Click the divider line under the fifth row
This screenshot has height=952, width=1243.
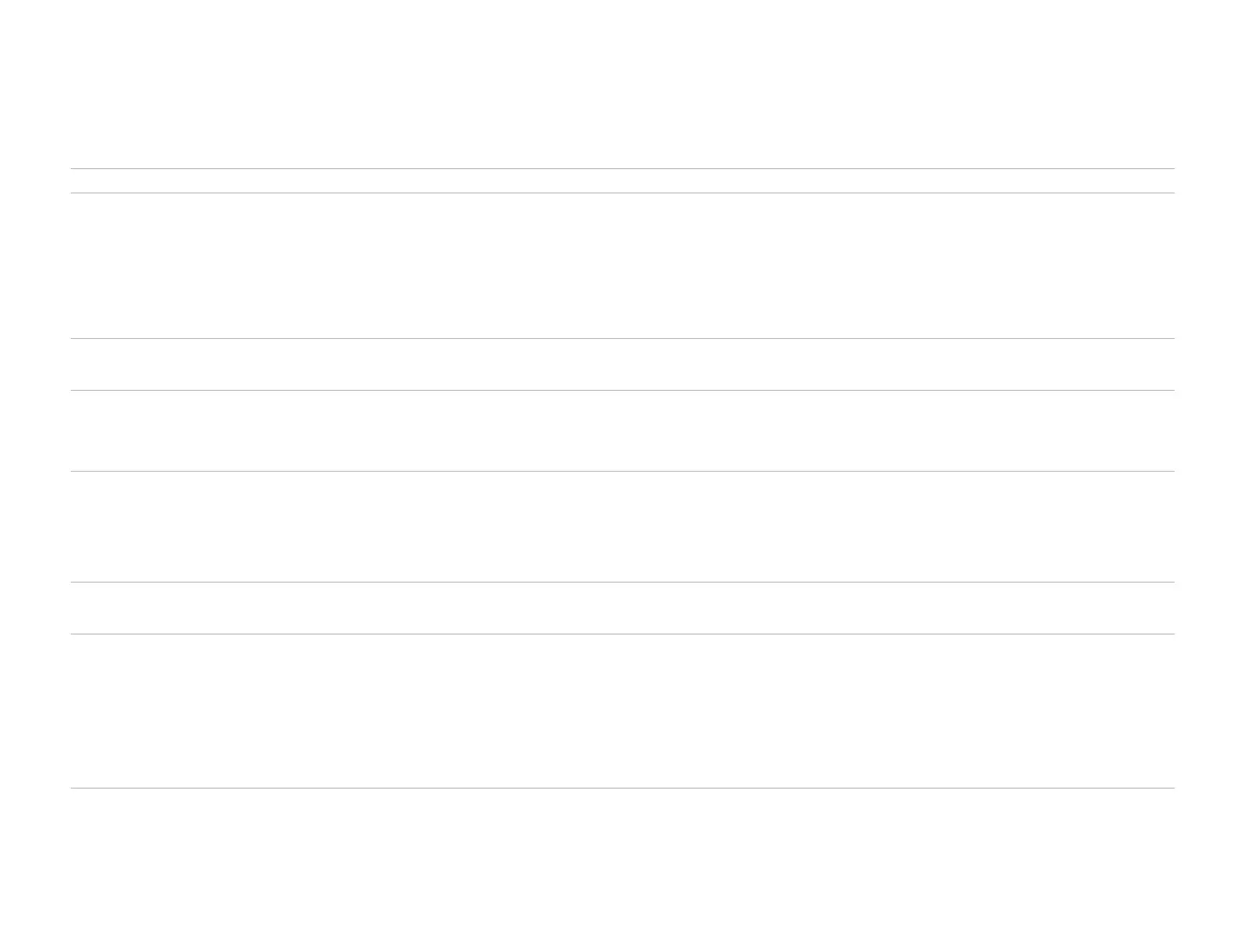pyautogui.click(x=622, y=634)
